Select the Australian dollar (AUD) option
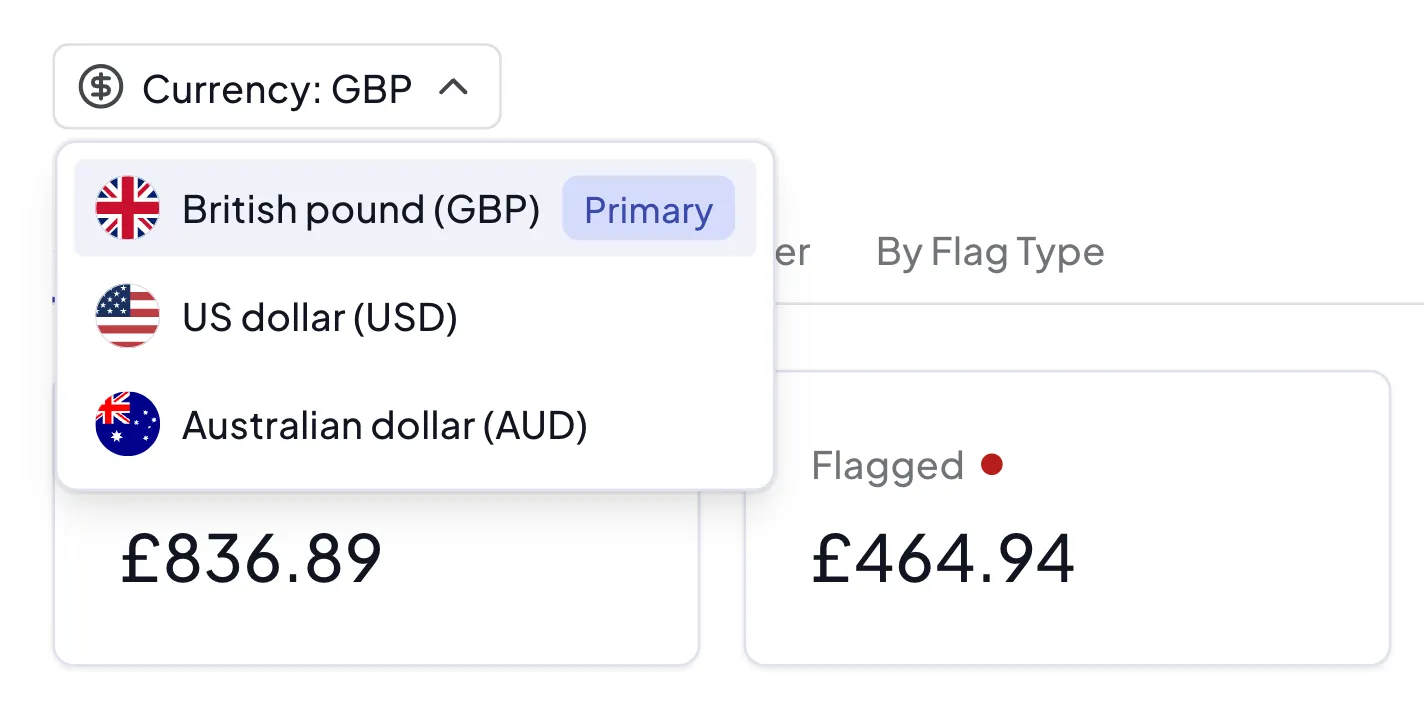 (x=385, y=424)
